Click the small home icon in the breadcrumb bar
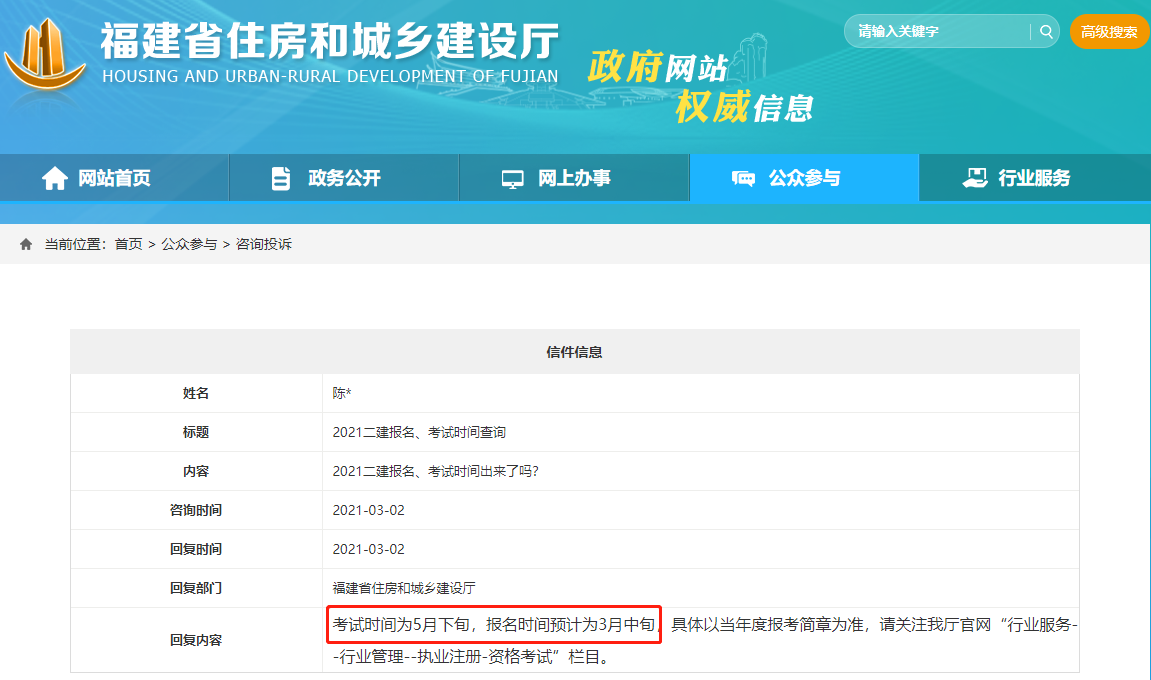Viewport: 1151px width, 680px height. coord(23,243)
